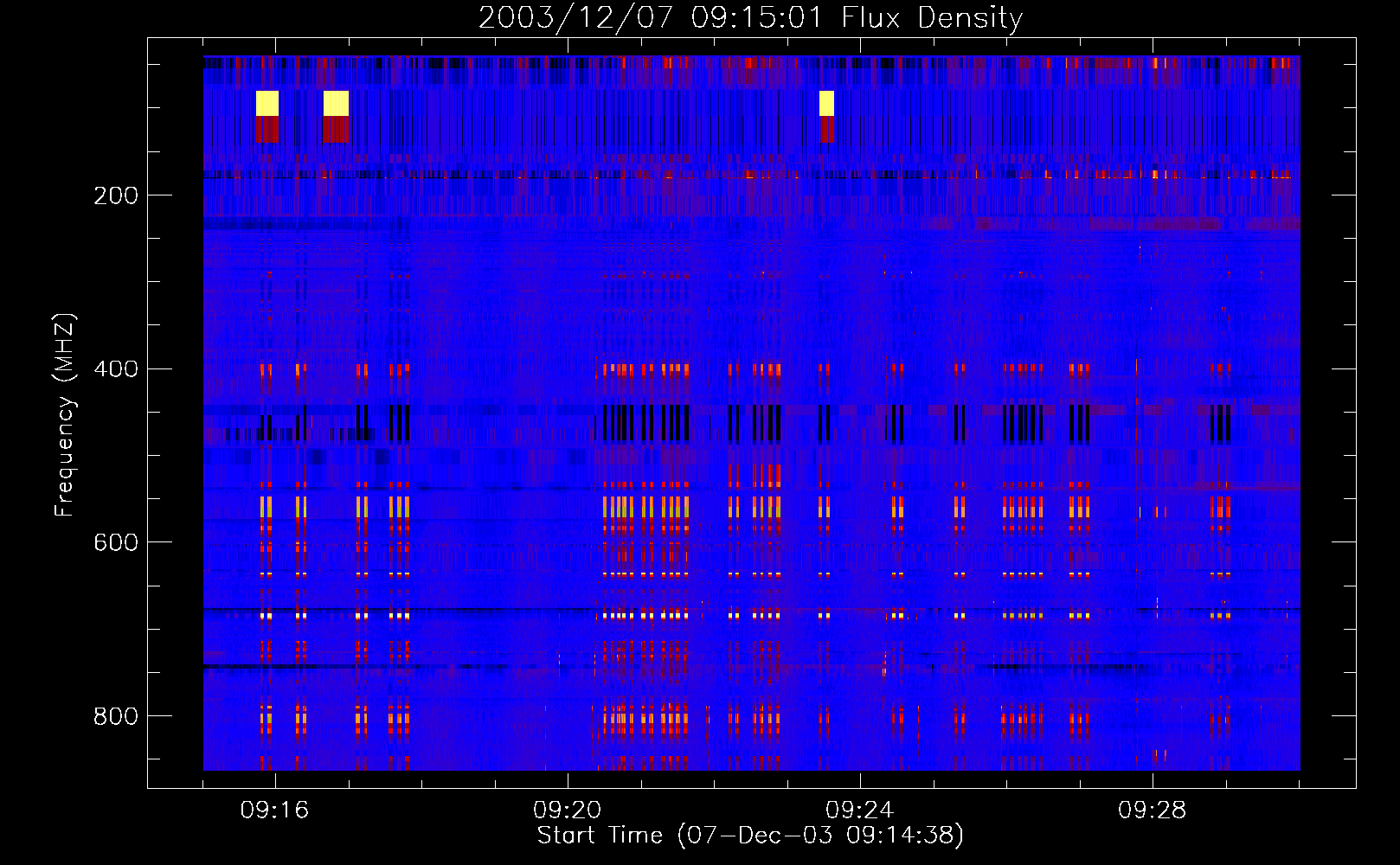Click the 09:24 time tick label

click(860, 810)
